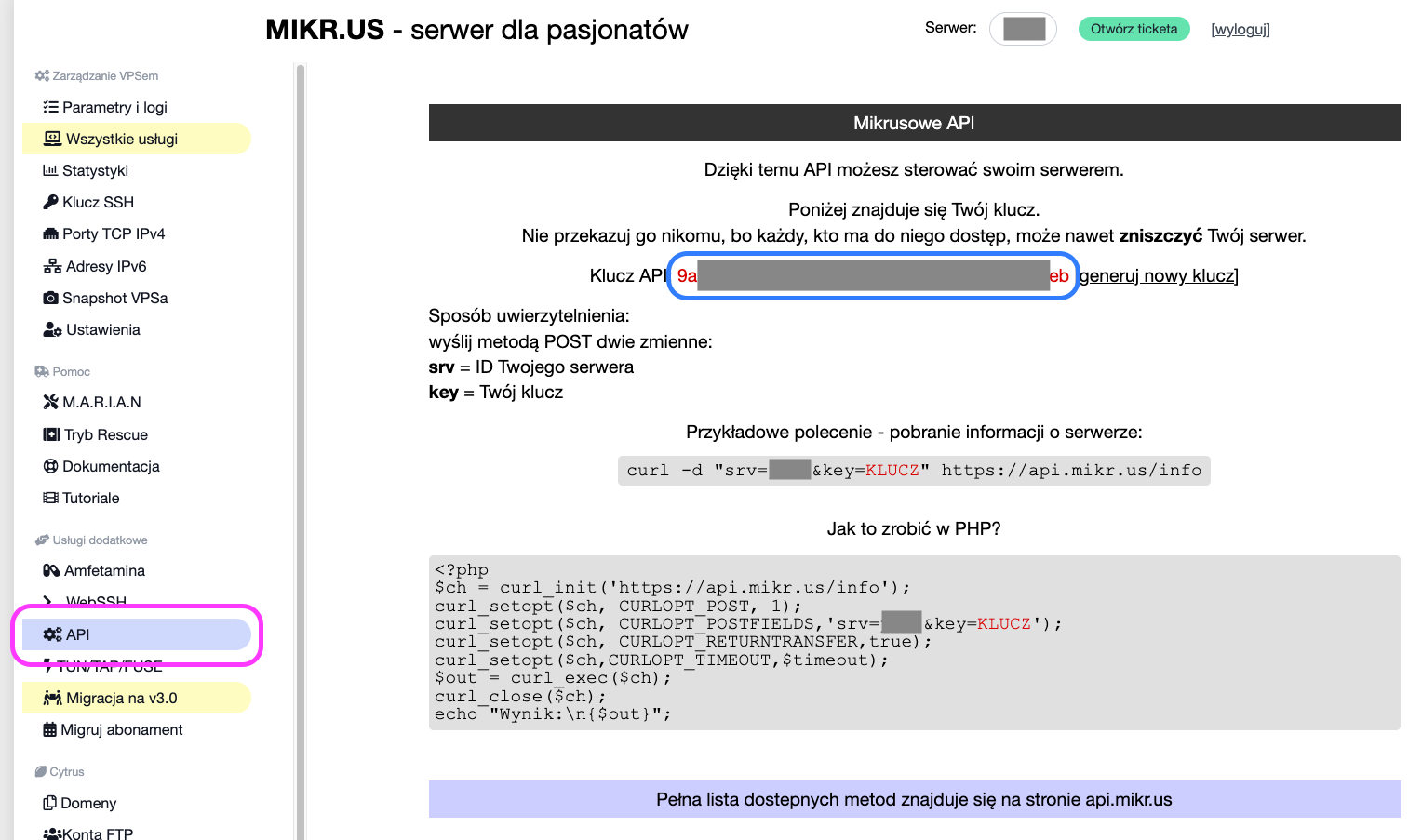This screenshot has width=1422, height=840.
Task: Click the key icon beside Klucz SSH
Action: [x=50, y=202]
